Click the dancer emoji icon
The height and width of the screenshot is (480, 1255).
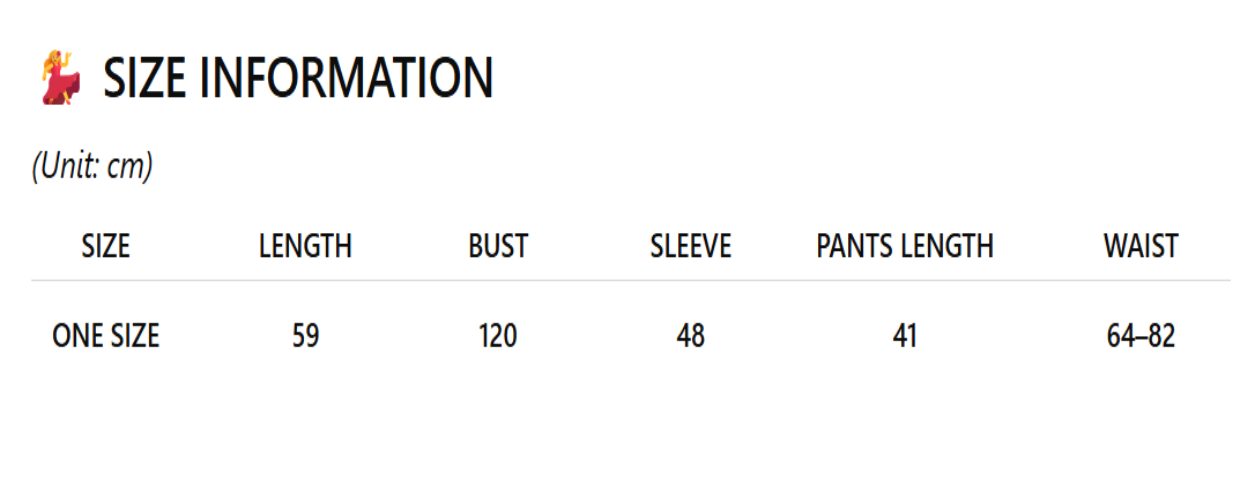(x=61, y=78)
